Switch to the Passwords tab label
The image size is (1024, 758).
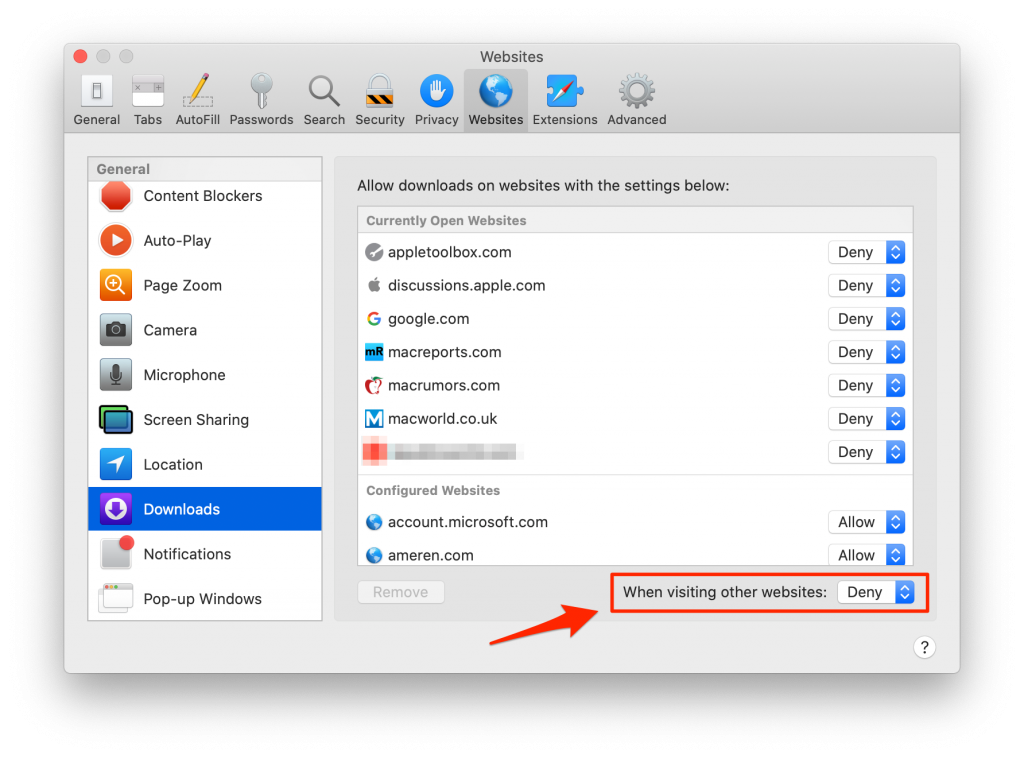pyautogui.click(x=261, y=119)
